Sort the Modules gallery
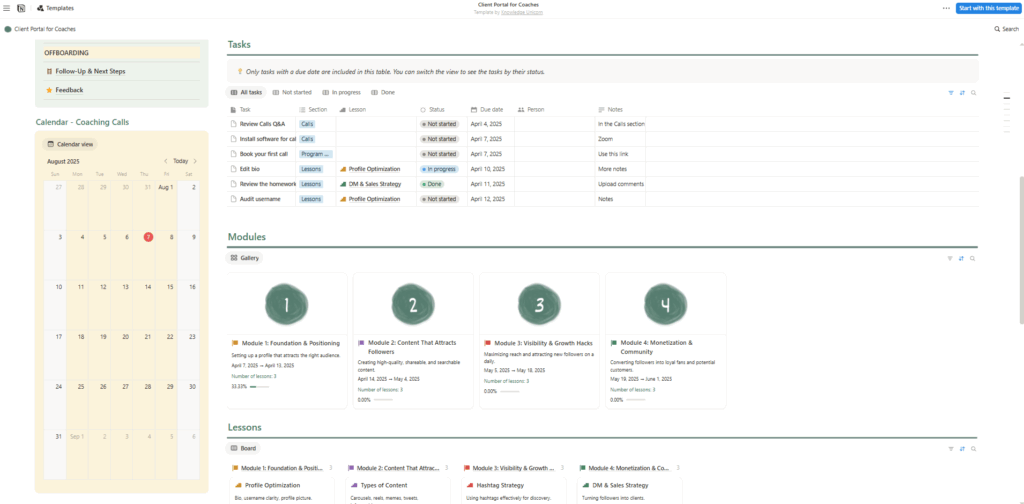 coord(961,258)
